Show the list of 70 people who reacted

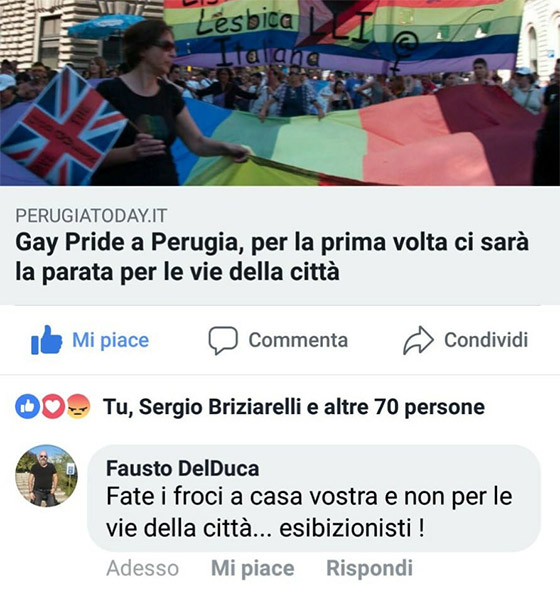(404, 407)
